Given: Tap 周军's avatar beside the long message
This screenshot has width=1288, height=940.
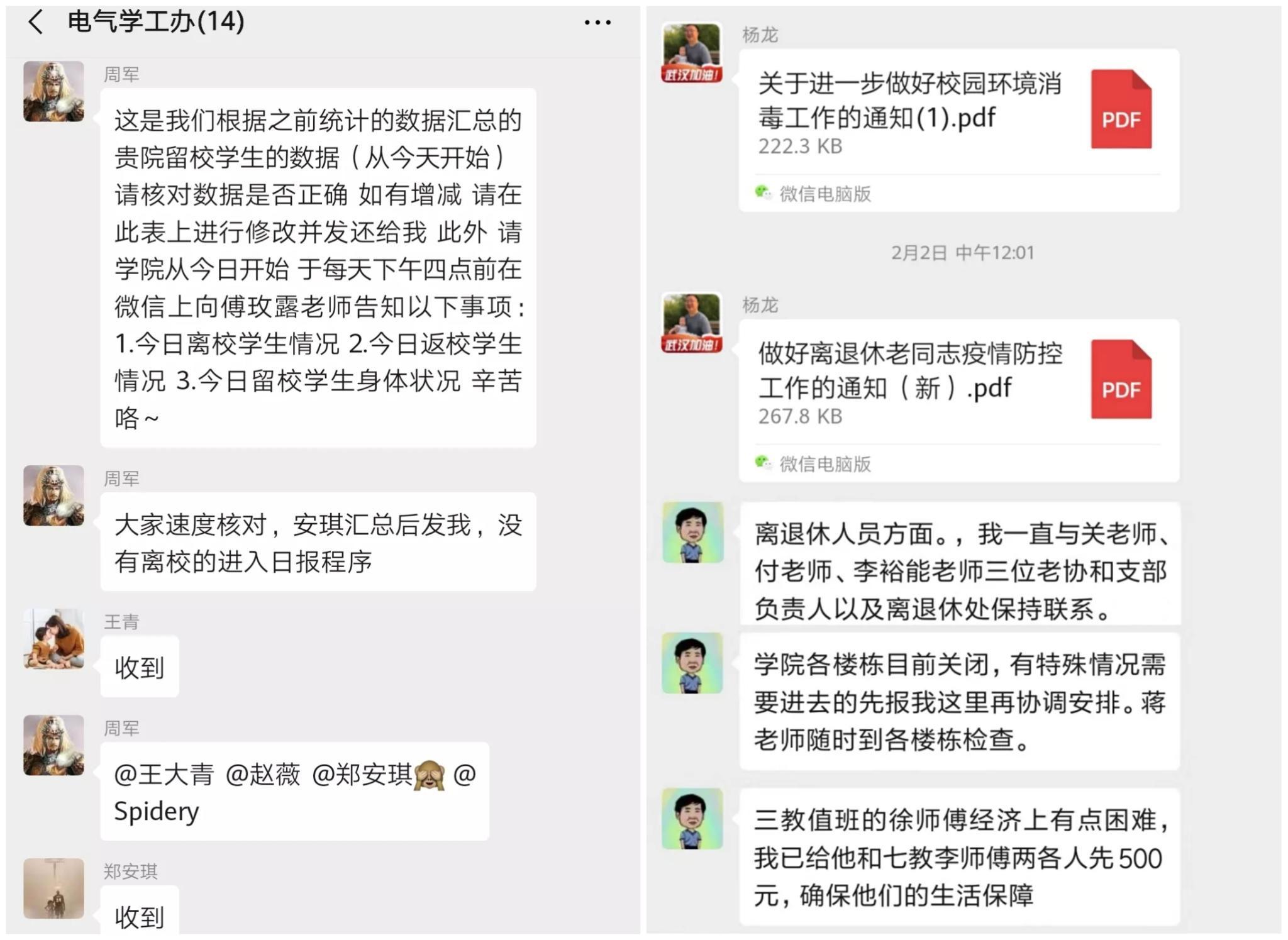Looking at the screenshot, I should point(53,91).
